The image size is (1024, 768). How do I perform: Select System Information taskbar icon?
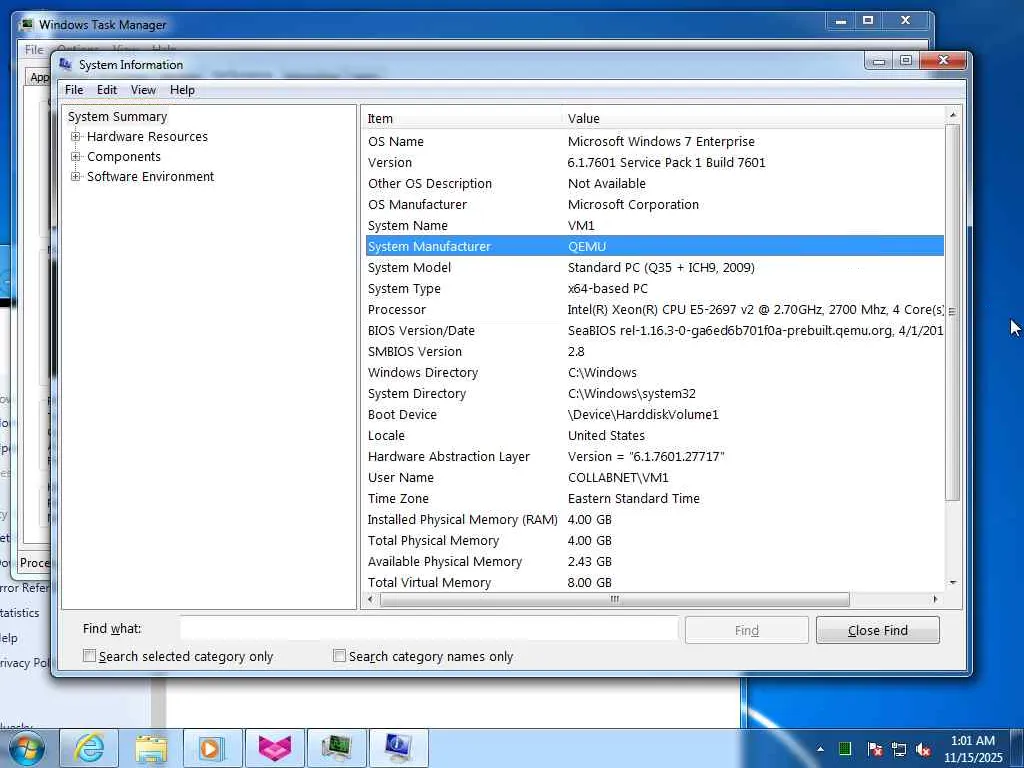click(399, 748)
